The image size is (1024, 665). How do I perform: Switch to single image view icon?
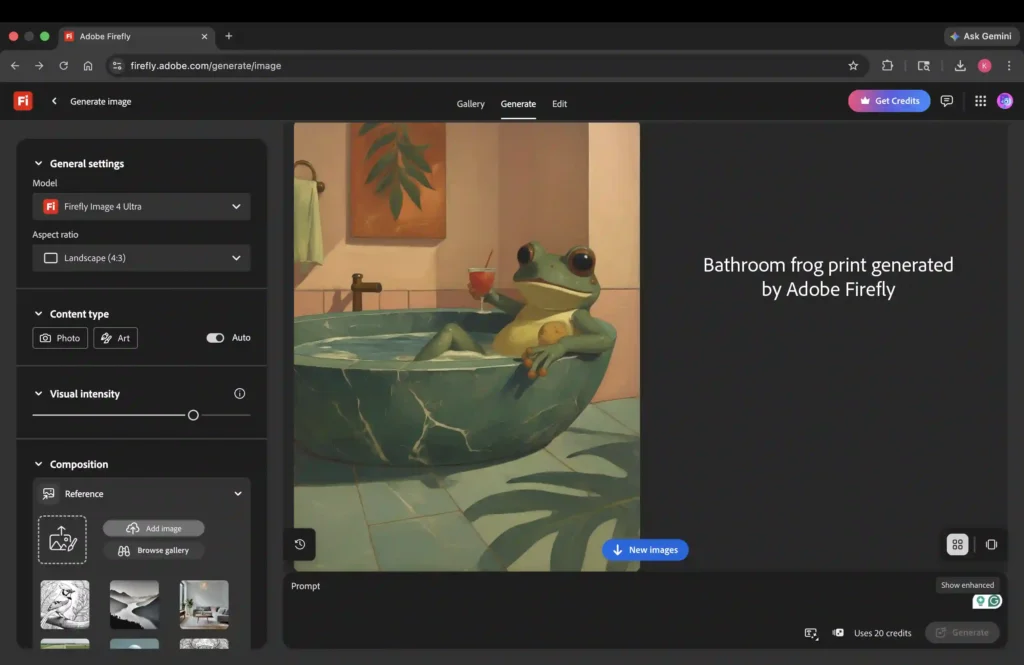pyautogui.click(x=991, y=544)
